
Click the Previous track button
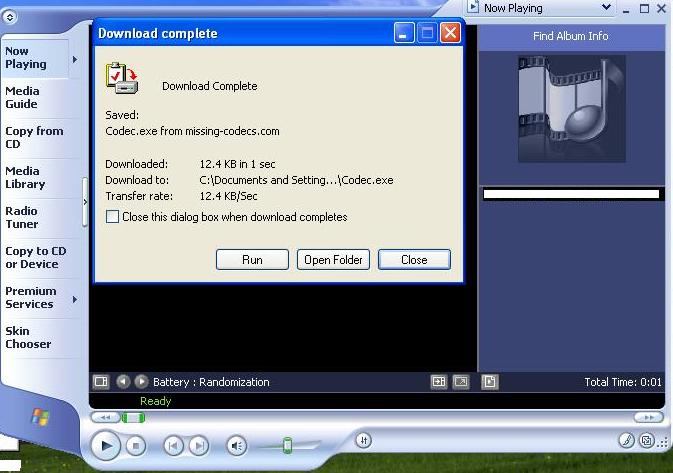(x=173, y=446)
